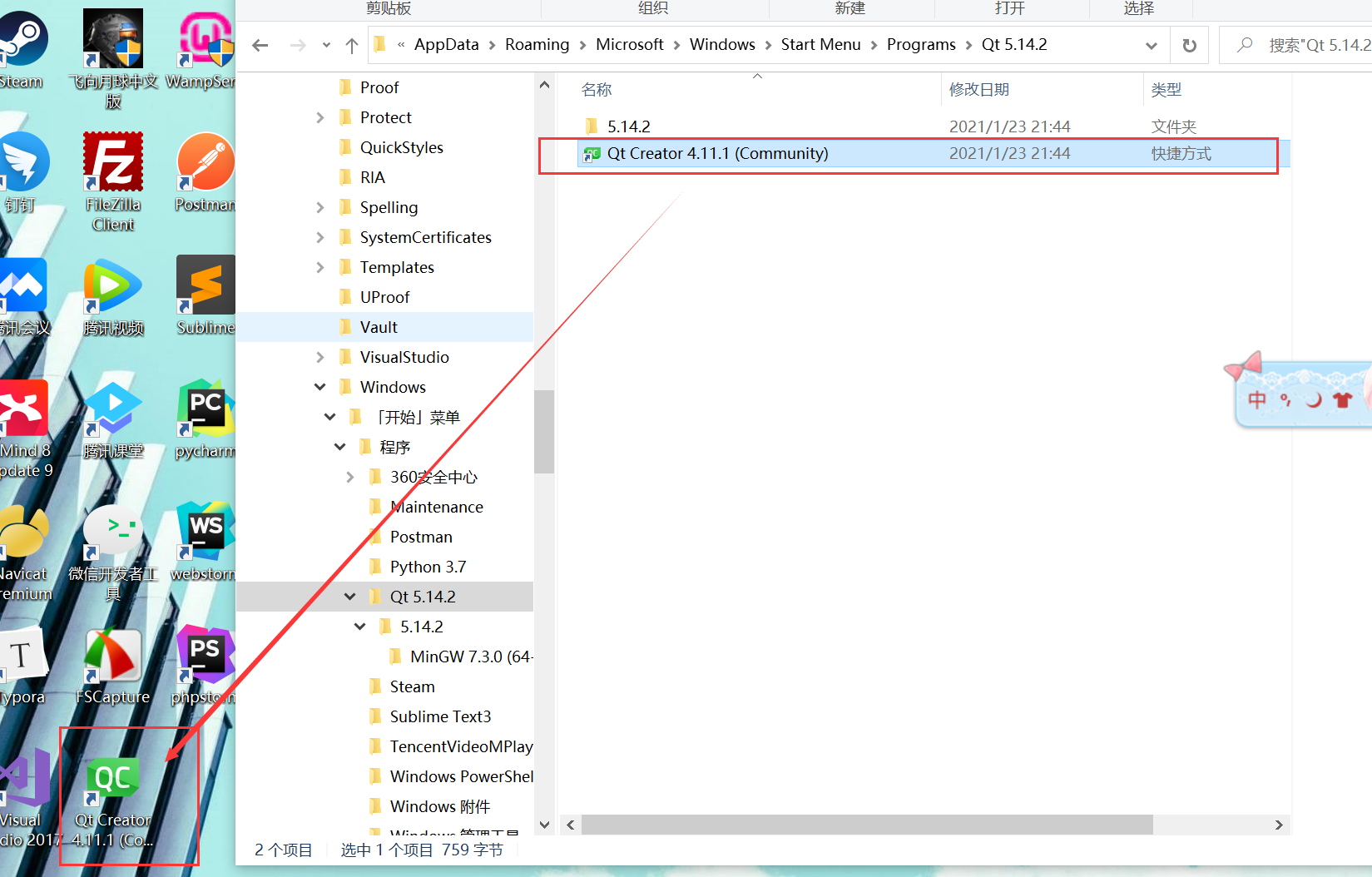The width and height of the screenshot is (1372, 877).
Task: Click the navigation tree vertical scrollbar thumb
Action: 544,431
